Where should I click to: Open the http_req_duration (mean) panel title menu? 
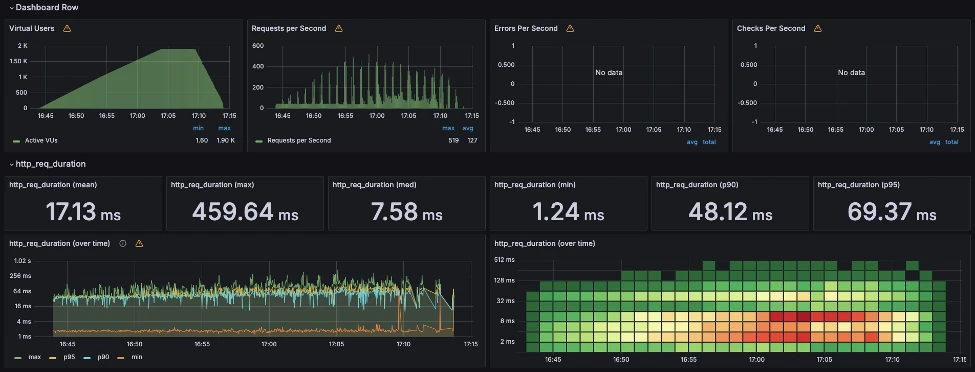click(53, 184)
